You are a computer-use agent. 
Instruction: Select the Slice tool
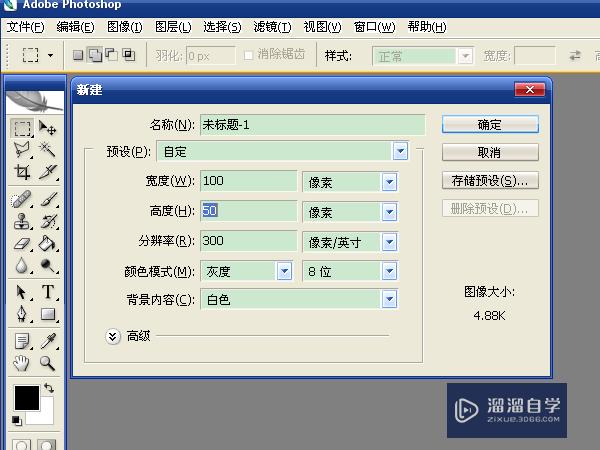pyautogui.click(x=47, y=172)
